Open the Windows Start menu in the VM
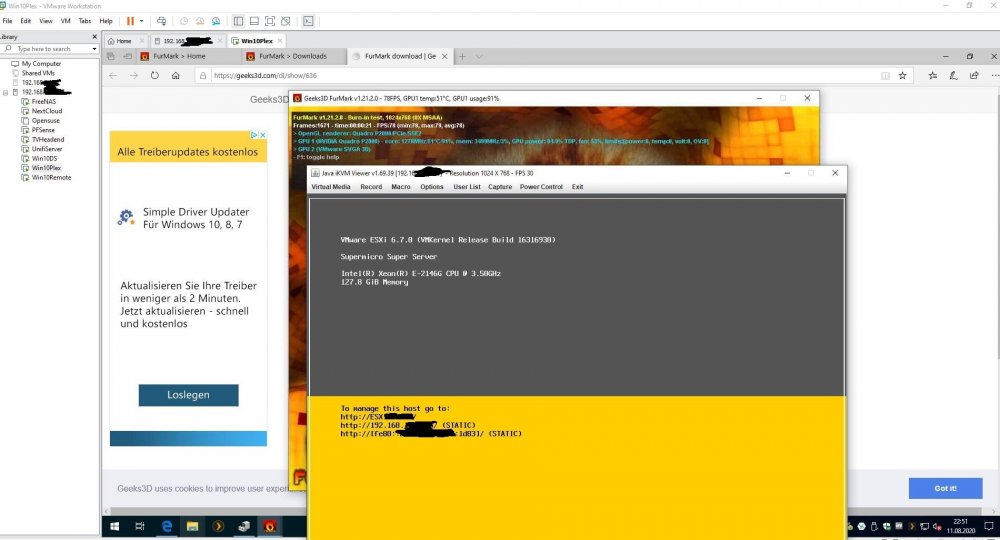 (115, 527)
